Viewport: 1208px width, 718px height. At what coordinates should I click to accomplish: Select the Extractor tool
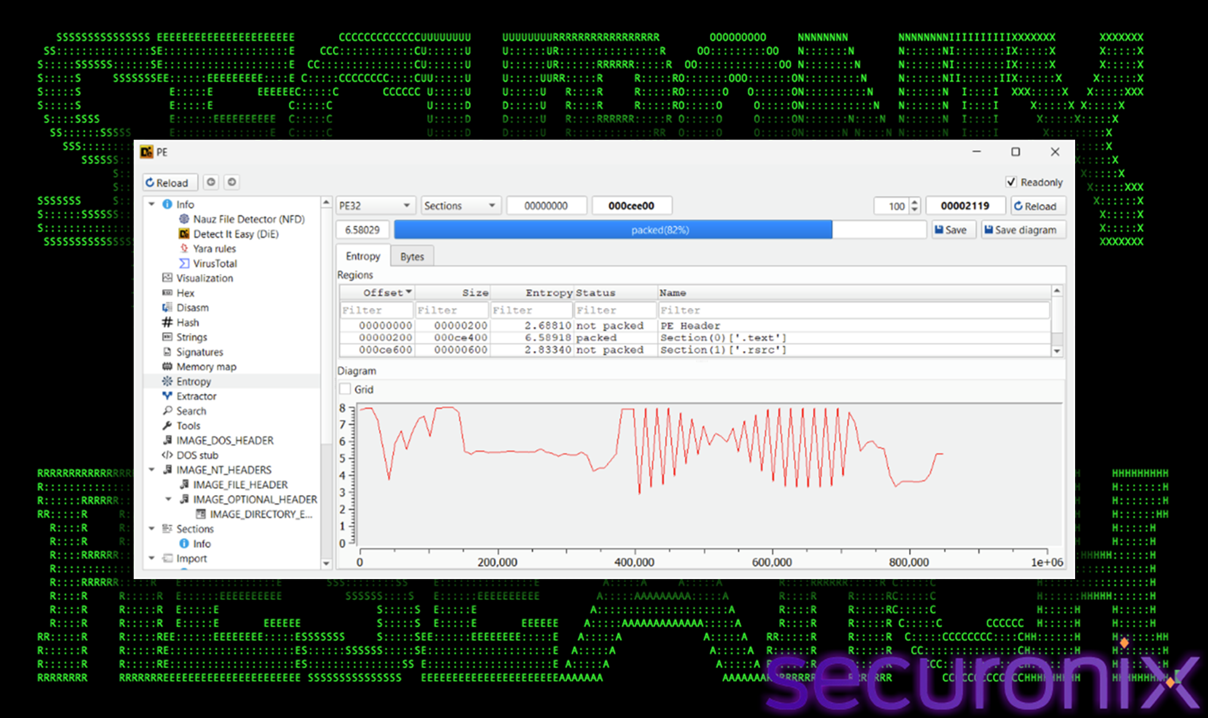(196, 396)
